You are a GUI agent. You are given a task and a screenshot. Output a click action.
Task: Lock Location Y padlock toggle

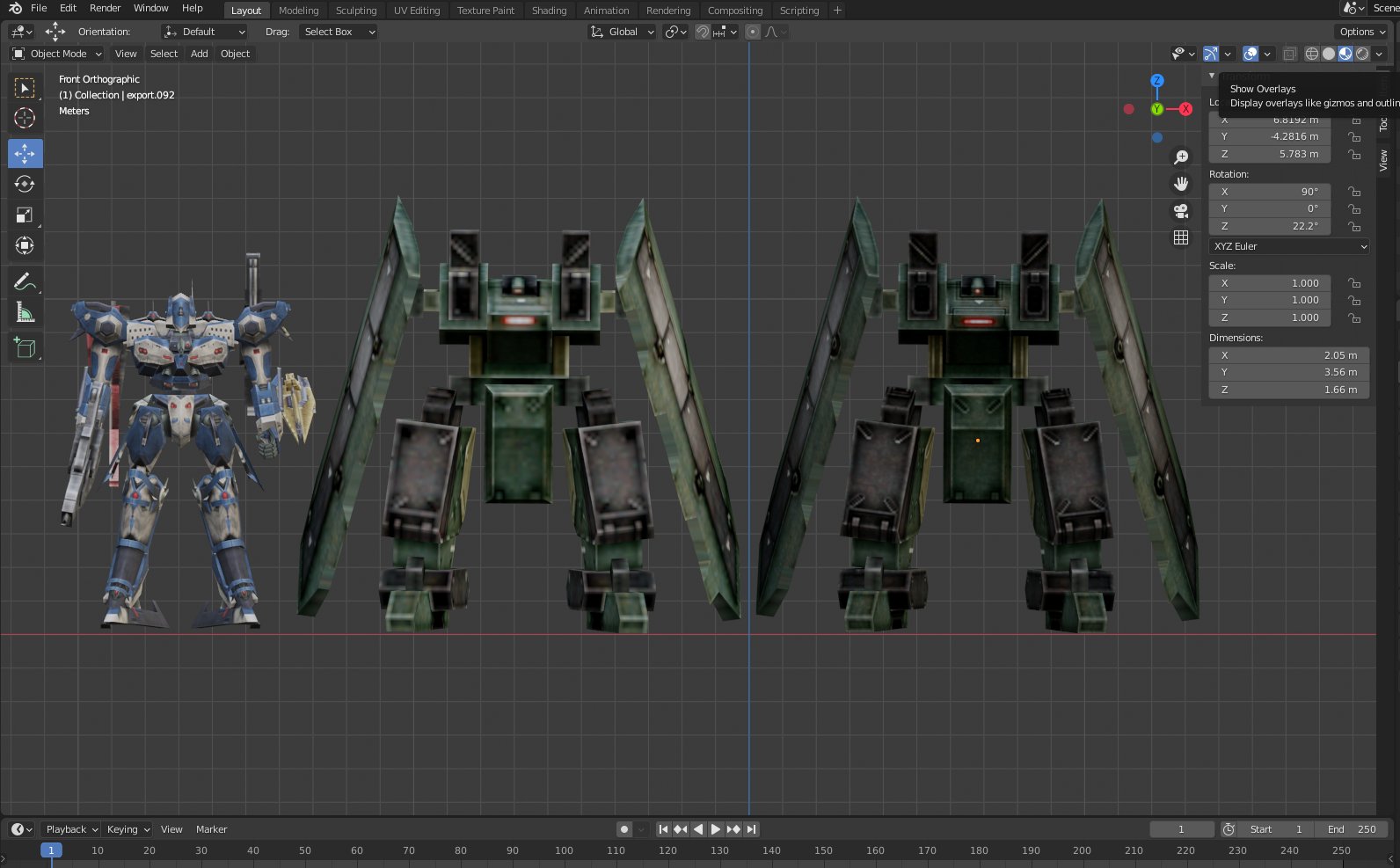pos(1355,136)
